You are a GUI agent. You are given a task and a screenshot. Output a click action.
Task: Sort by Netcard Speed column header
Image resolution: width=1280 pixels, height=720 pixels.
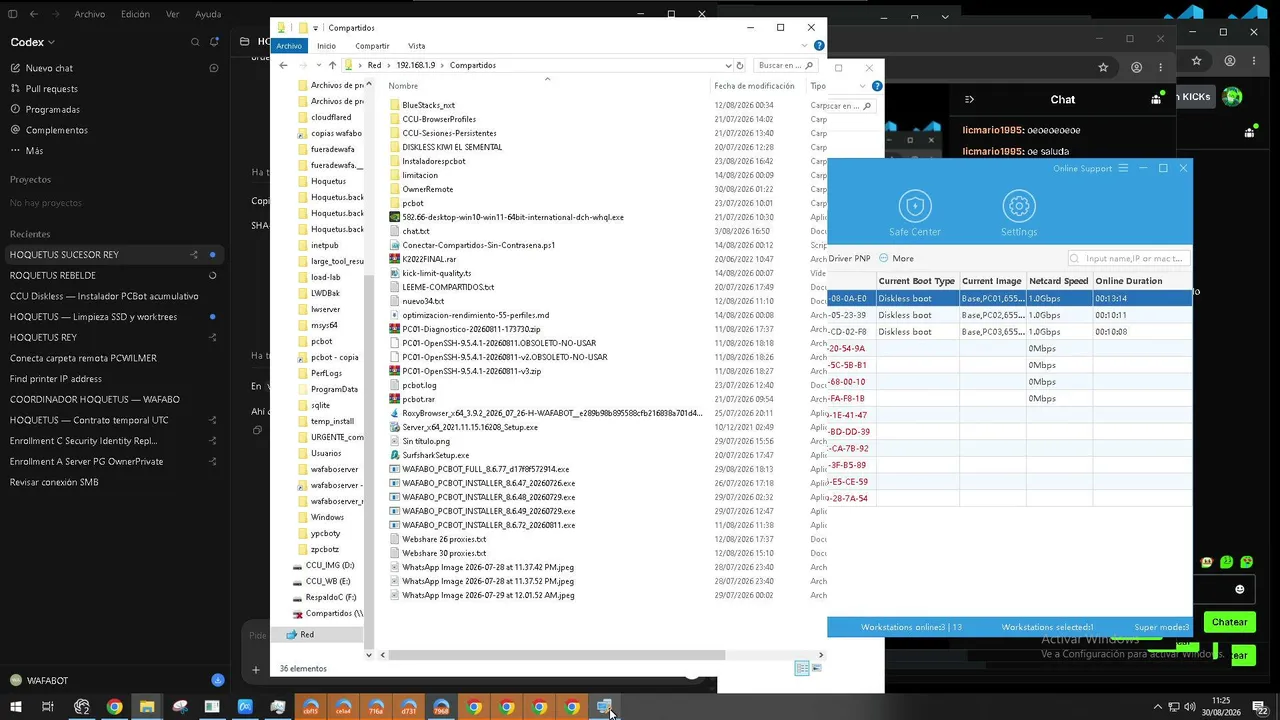1058,281
